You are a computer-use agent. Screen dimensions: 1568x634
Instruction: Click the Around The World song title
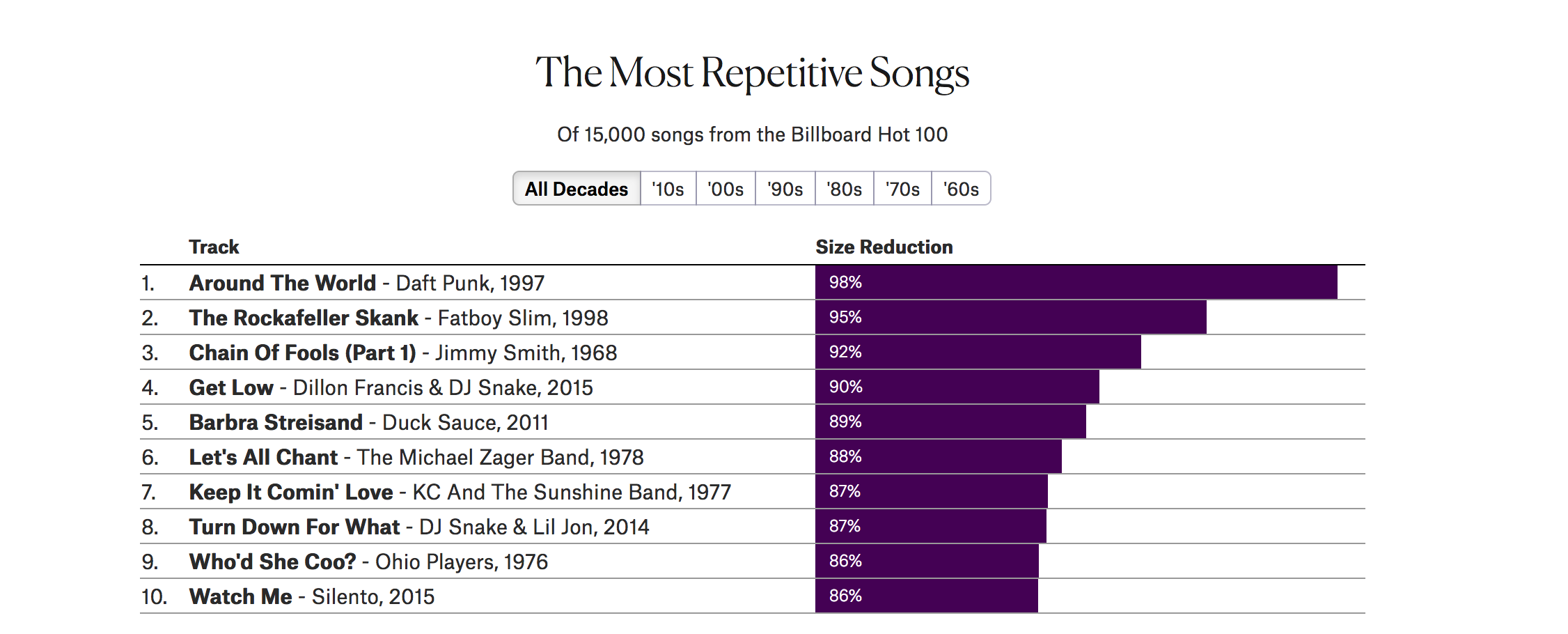[281, 283]
